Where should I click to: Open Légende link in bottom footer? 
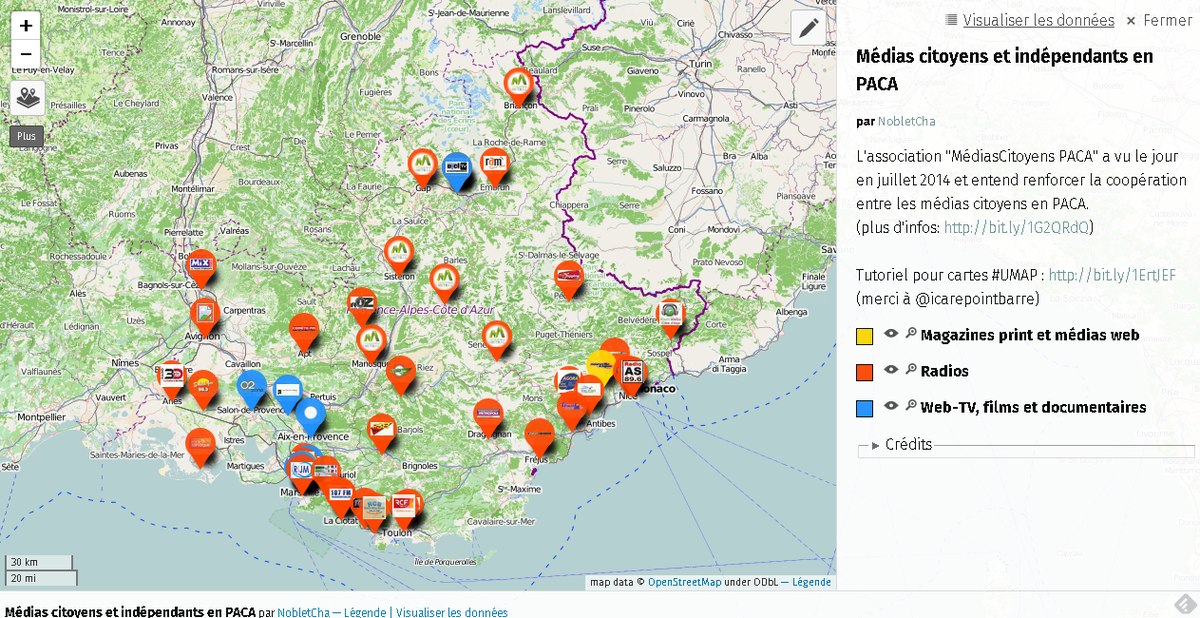(365, 612)
